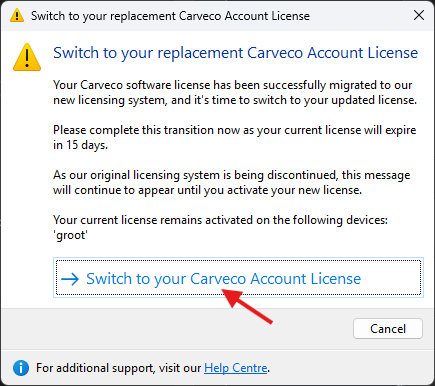Click the large yellow warning icon
Viewport: 435px width, 386px height.
click(x=27, y=57)
